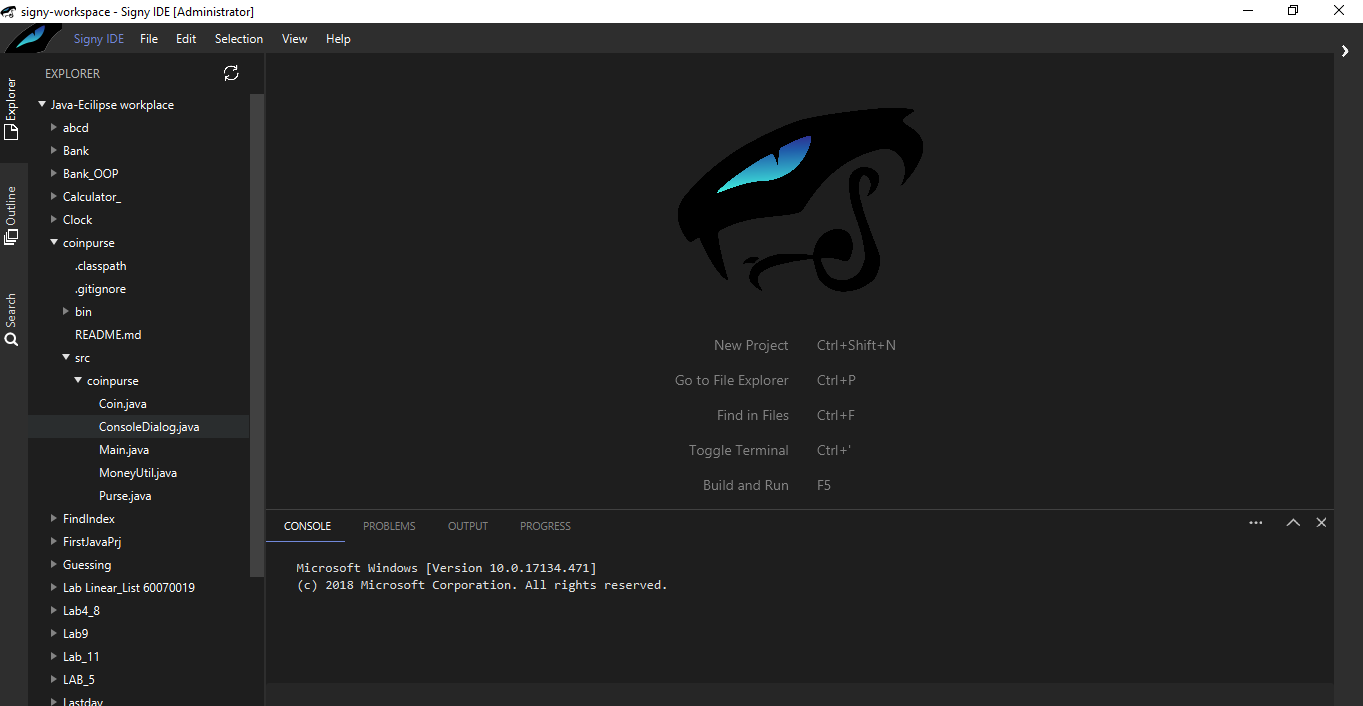Screen dimensions: 1363x706
Task: Open the console panel more options menu
Action: tap(1256, 523)
